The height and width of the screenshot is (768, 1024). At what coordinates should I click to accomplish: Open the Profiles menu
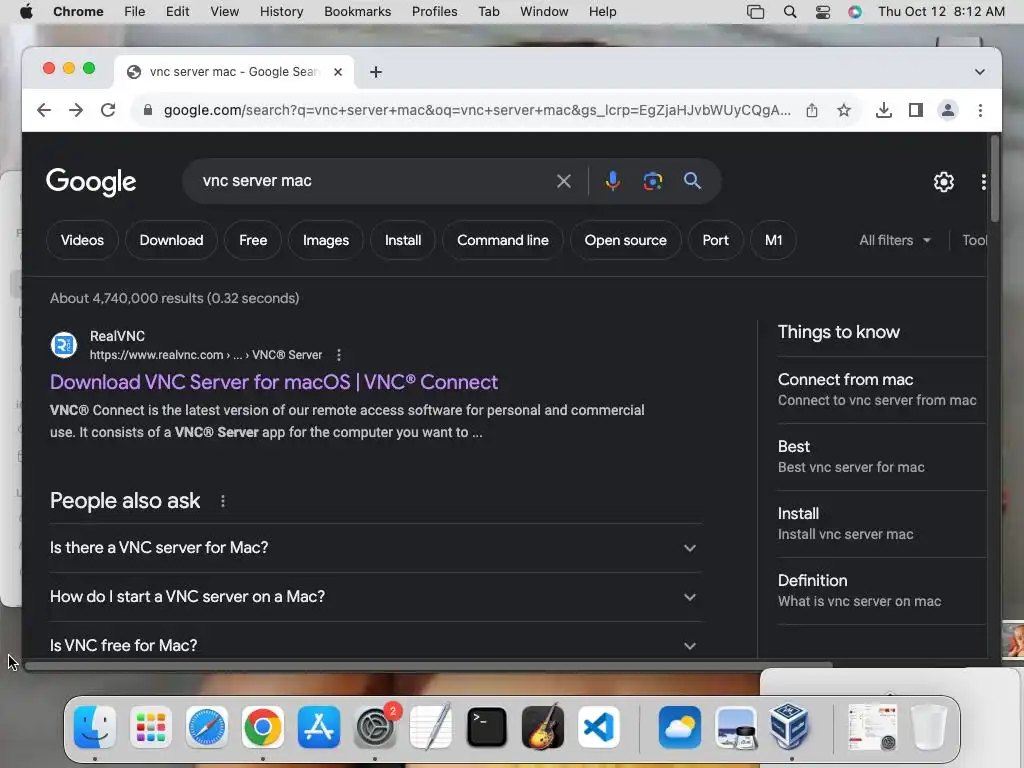(434, 12)
